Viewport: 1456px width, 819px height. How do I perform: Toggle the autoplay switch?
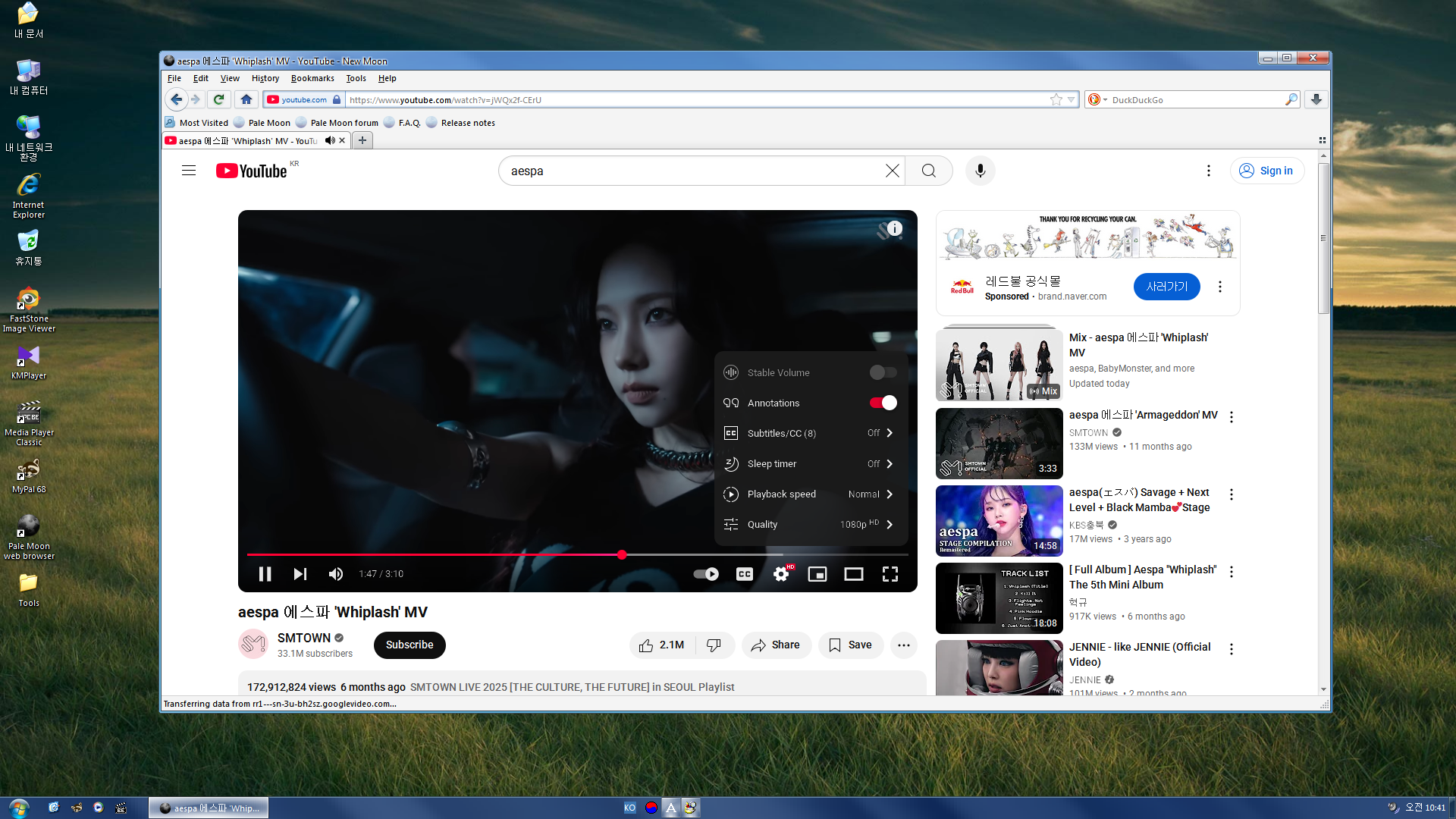coord(706,574)
